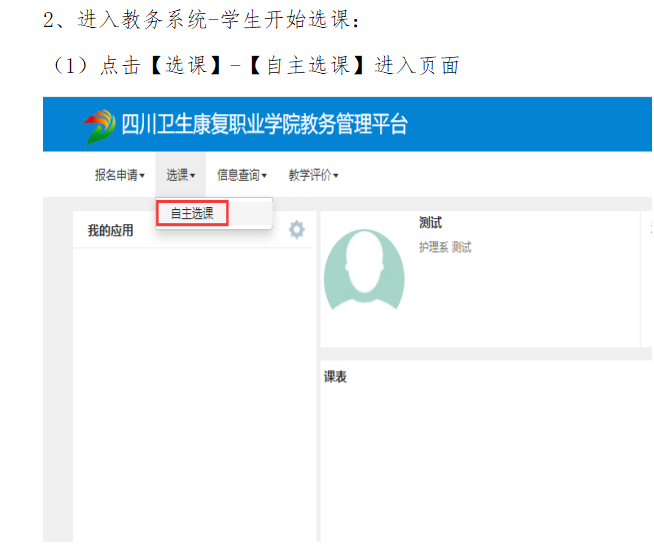This screenshot has width=654, height=554.
Task: Click the 四川卫生康复职业学院教务管理平台 title
Action: click(264, 125)
